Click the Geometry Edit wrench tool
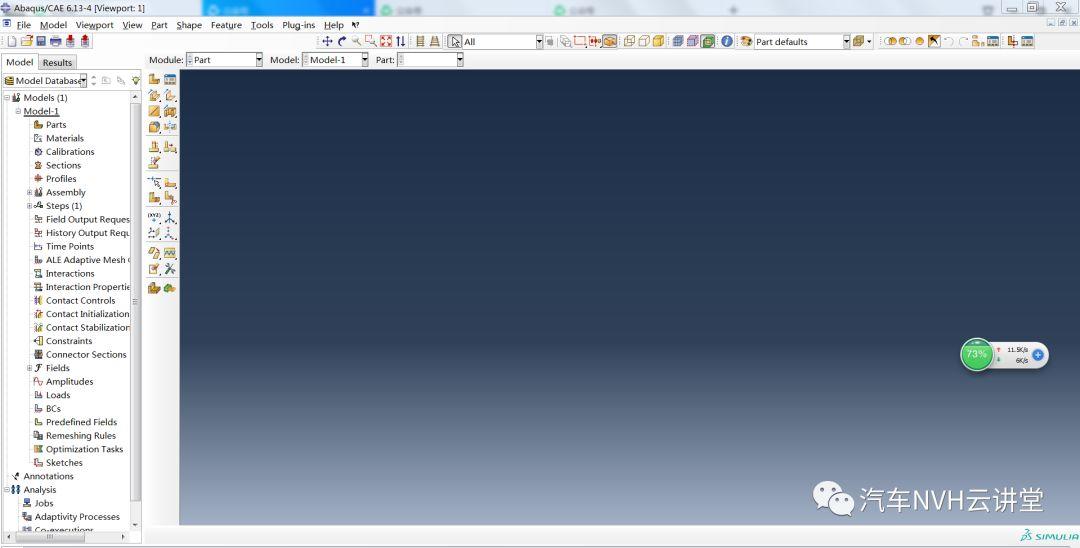The height and width of the screenshot is (548, 1080). coord(170,268)
